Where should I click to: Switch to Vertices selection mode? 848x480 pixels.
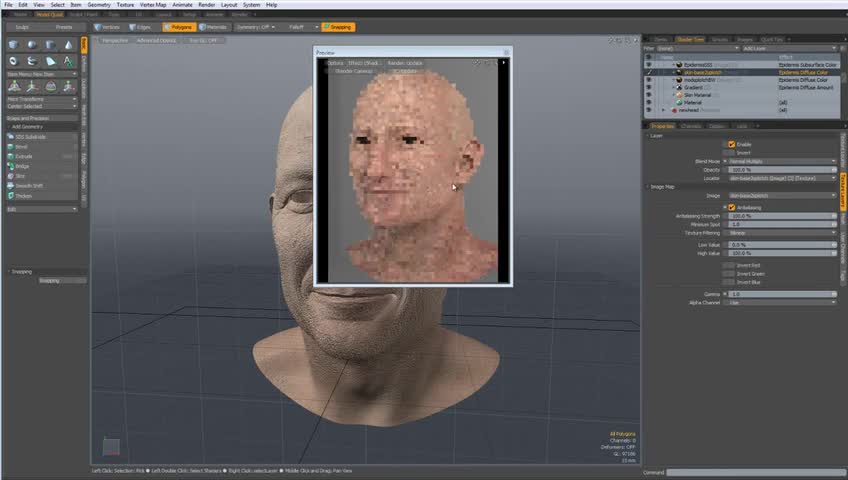(x=107, y=27)
